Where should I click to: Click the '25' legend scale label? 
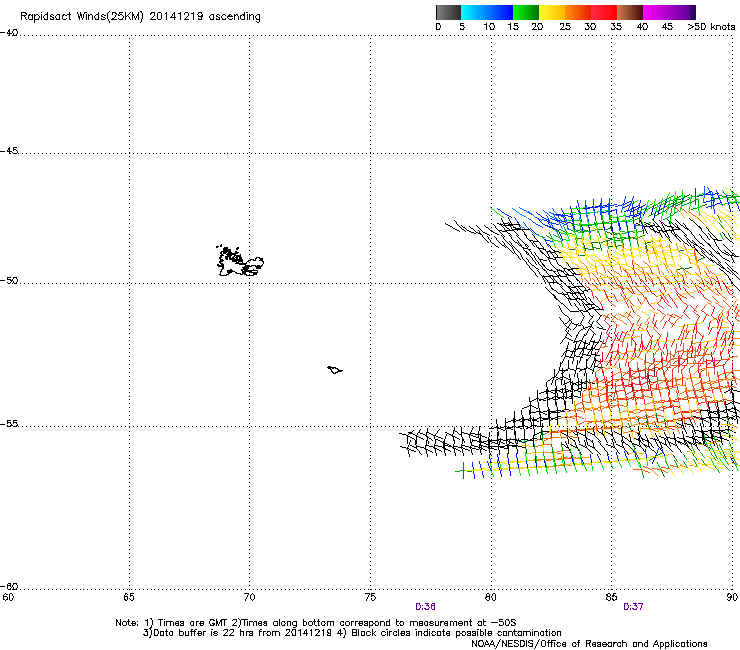pos(565,27)
